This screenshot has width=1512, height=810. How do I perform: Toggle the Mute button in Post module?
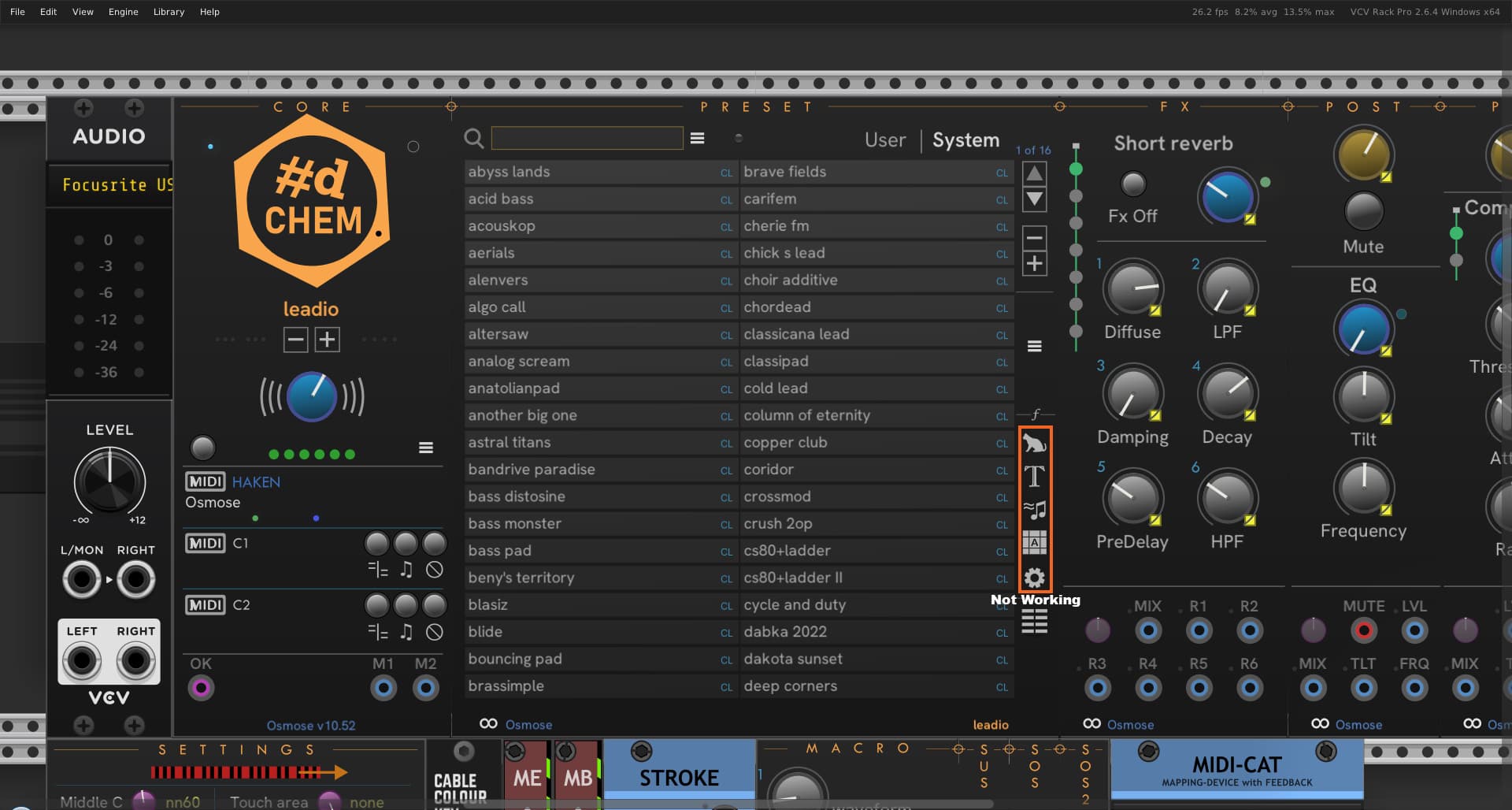[1362, 211]
